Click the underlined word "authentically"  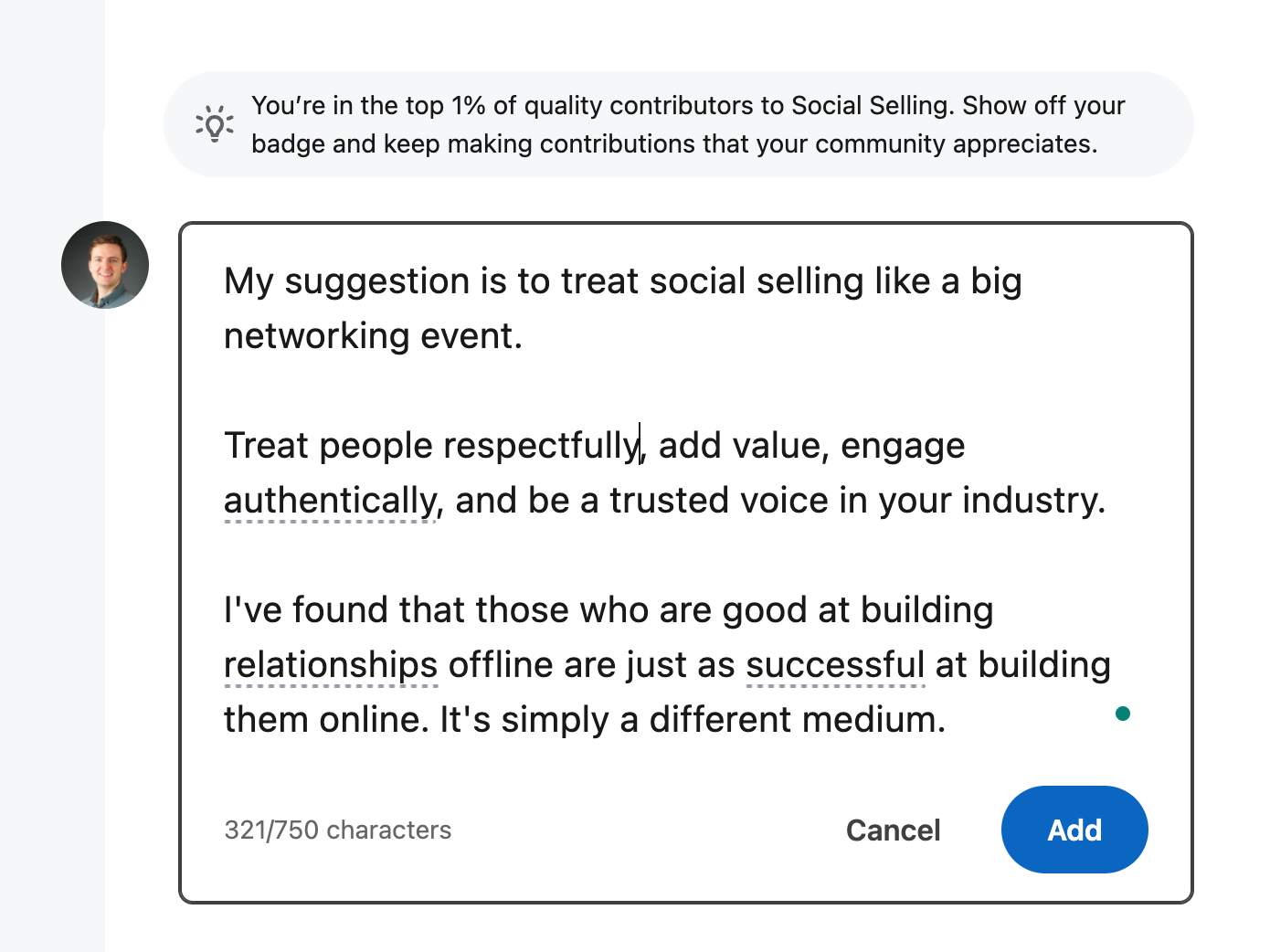[x=330, y=501]
